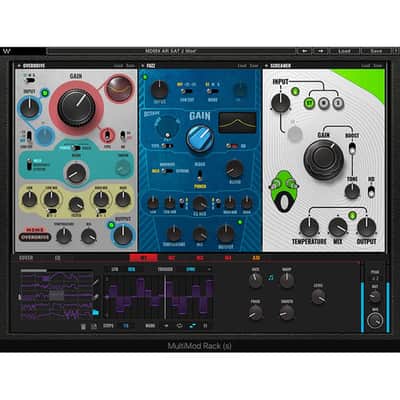Click the large round master knob at bottom right
The width and height of the screenshot is (400, 400).
(x=375, y=321)
